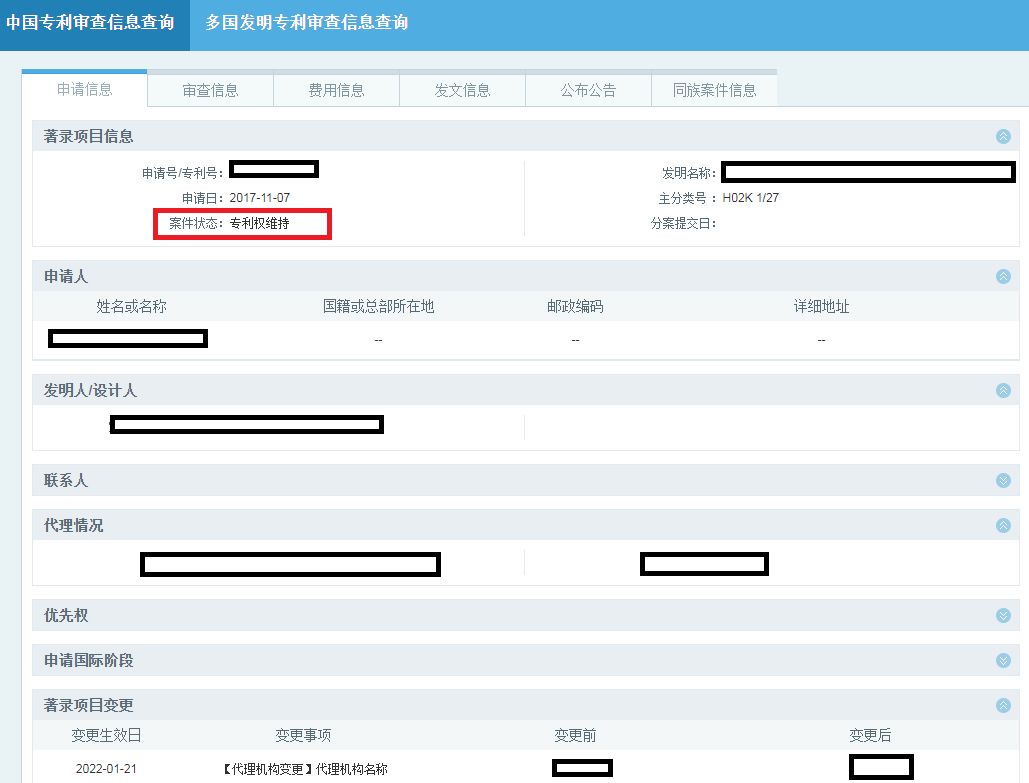Select the 申请信息 tab

(84, 89)
